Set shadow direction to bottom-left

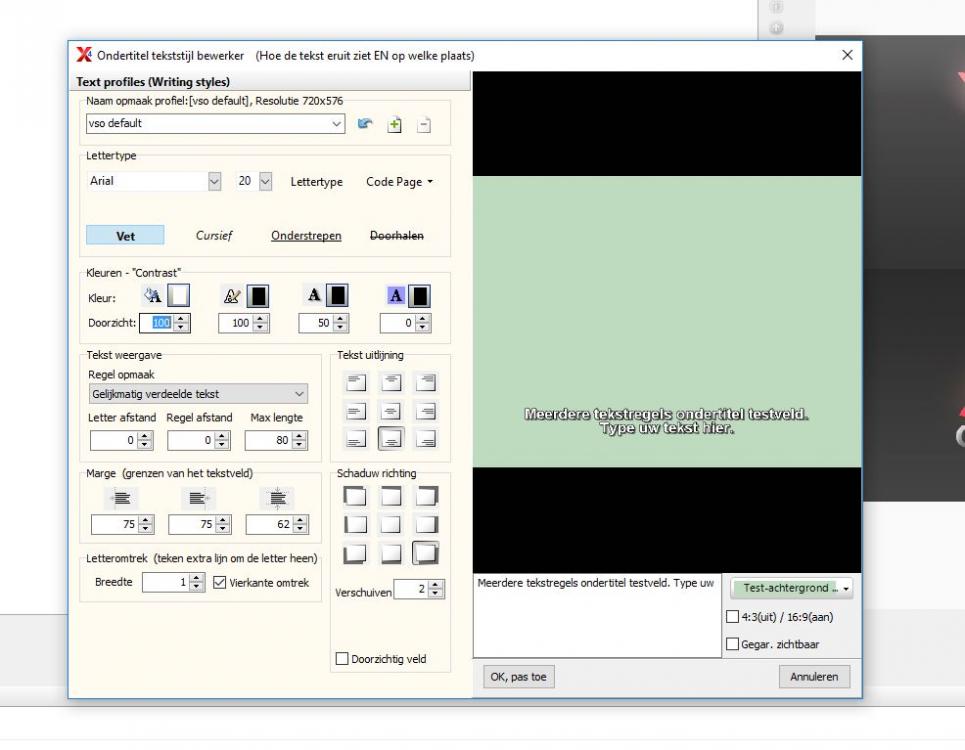[356, 553]
